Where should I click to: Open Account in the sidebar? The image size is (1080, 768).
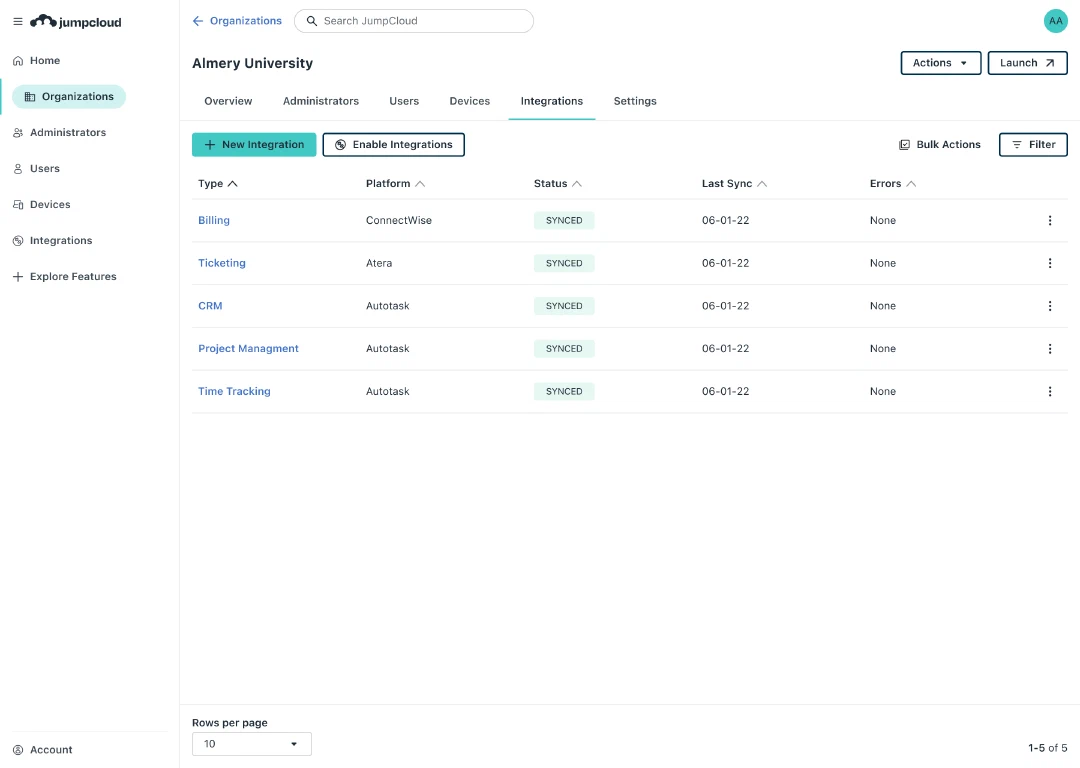point(43,749)
